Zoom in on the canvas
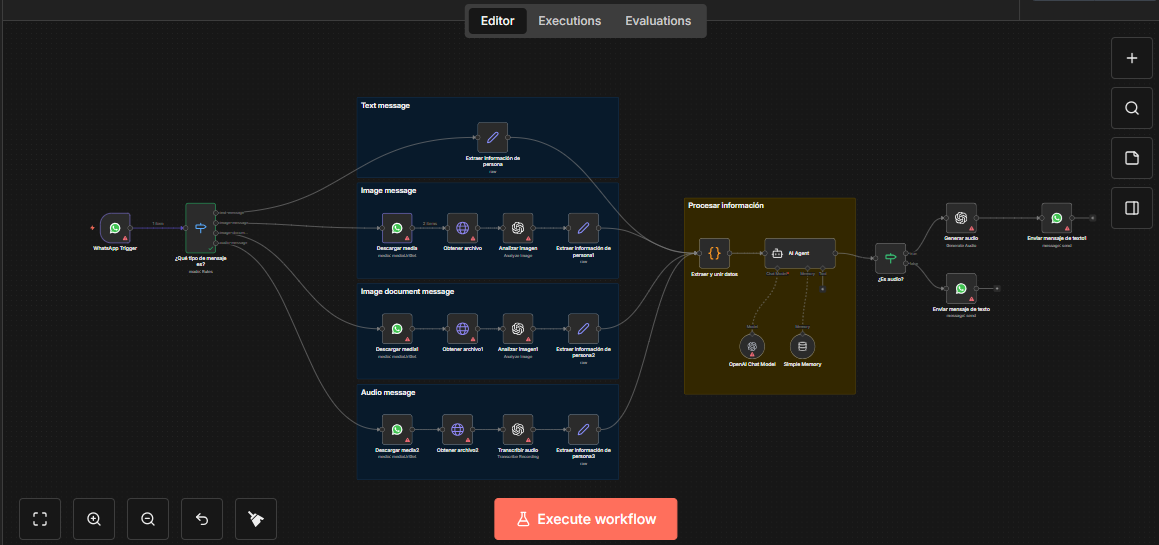The height and width of the screenshot is (545, 1159). 94,519
